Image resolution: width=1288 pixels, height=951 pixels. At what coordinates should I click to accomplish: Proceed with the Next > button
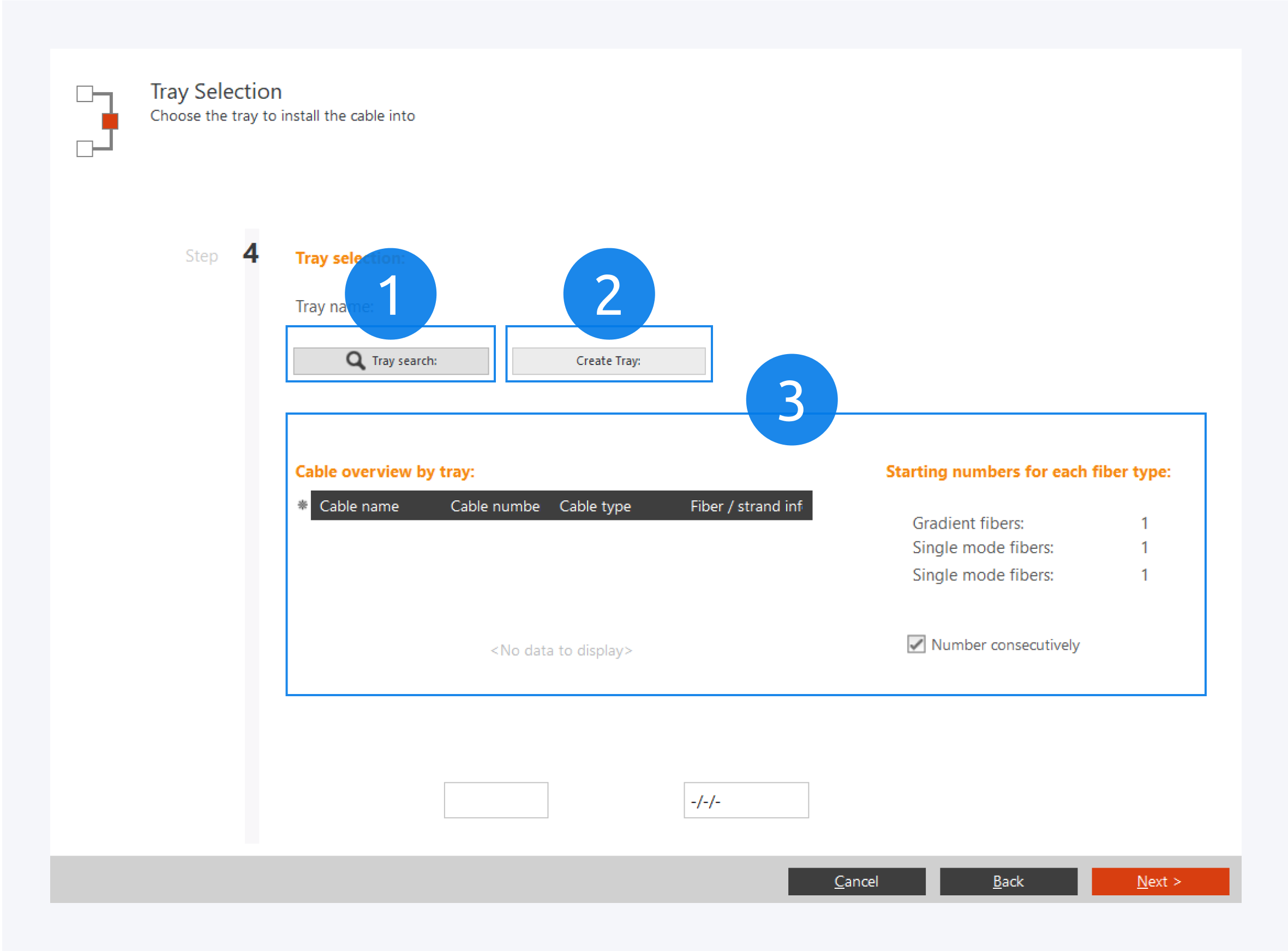click(x=1160, y=881)
